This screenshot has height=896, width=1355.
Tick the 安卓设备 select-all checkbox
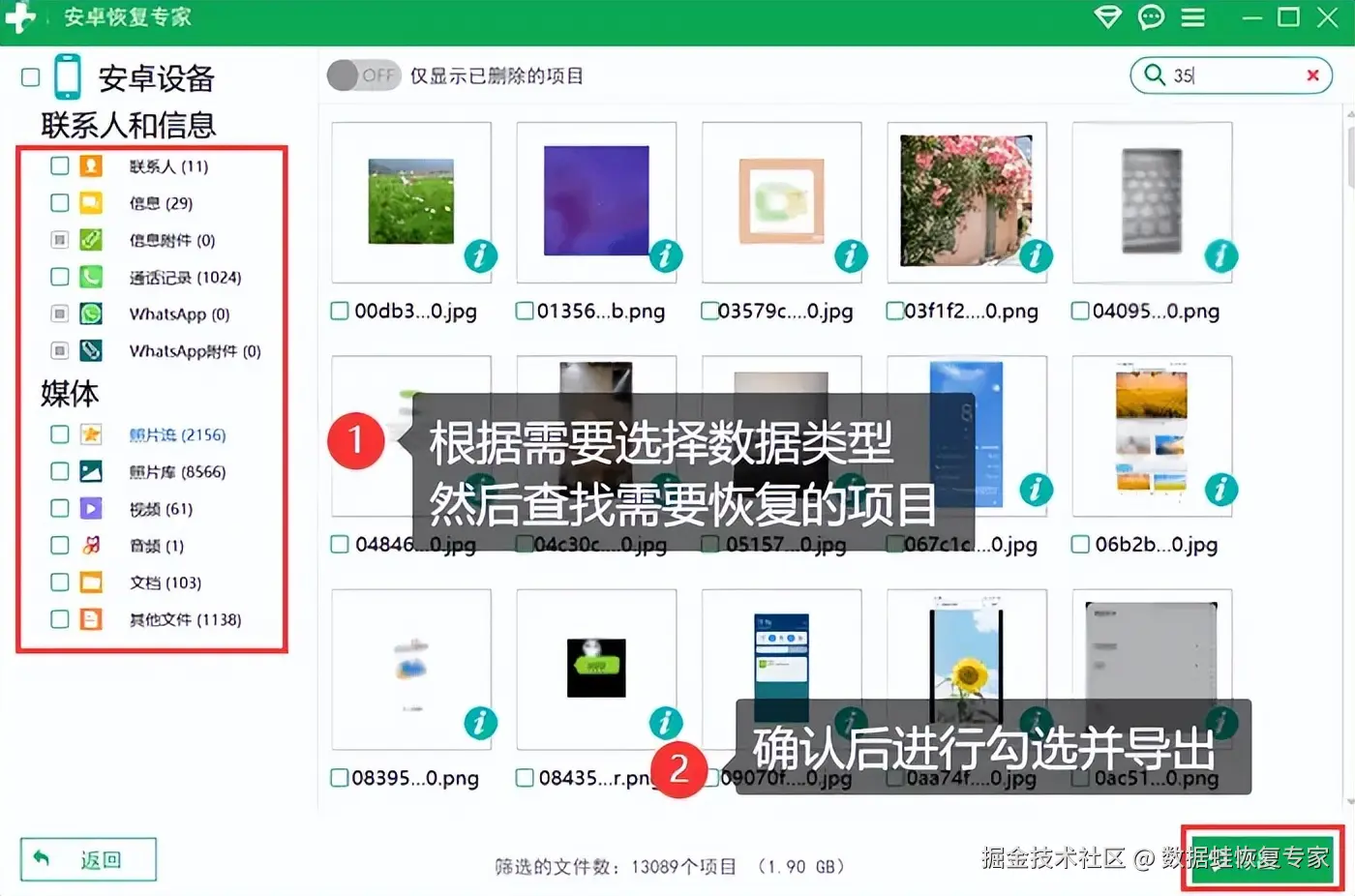(x=31, y=77)
